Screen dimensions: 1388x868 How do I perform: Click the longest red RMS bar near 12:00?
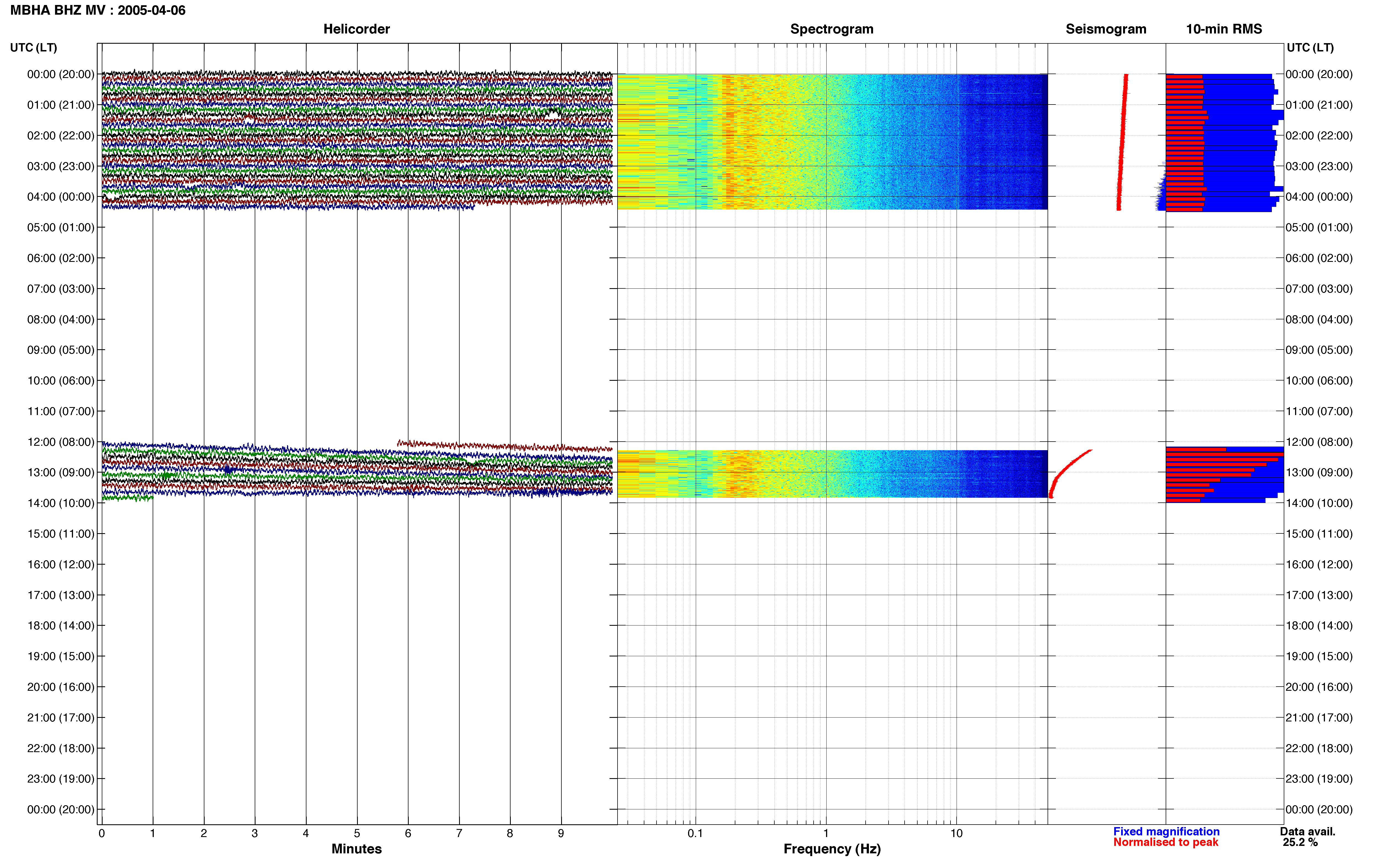coord(1224,454)
